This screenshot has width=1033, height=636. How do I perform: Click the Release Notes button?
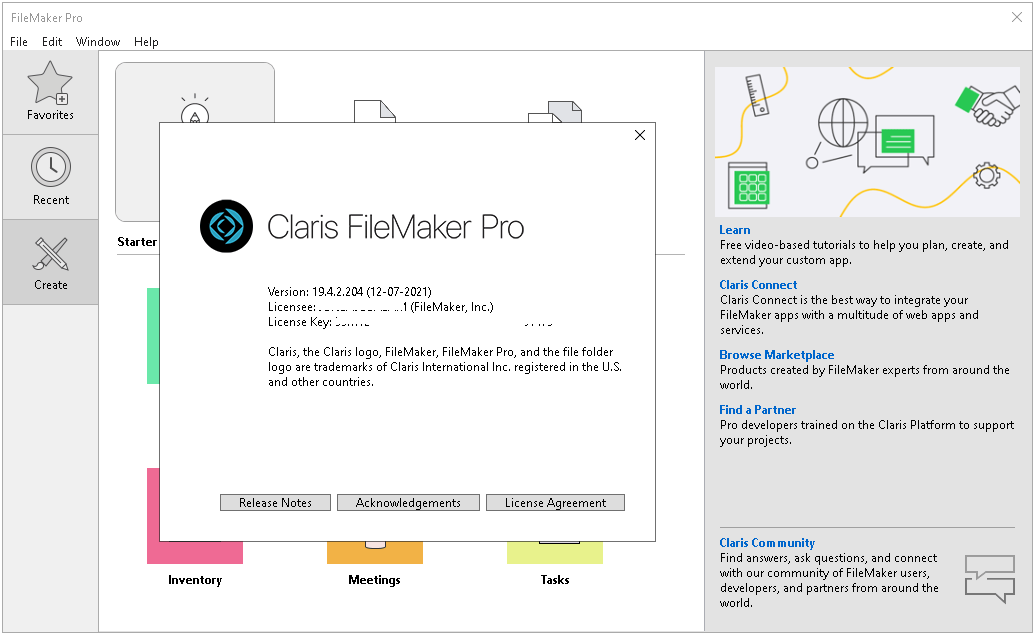[x=275, y=503]
